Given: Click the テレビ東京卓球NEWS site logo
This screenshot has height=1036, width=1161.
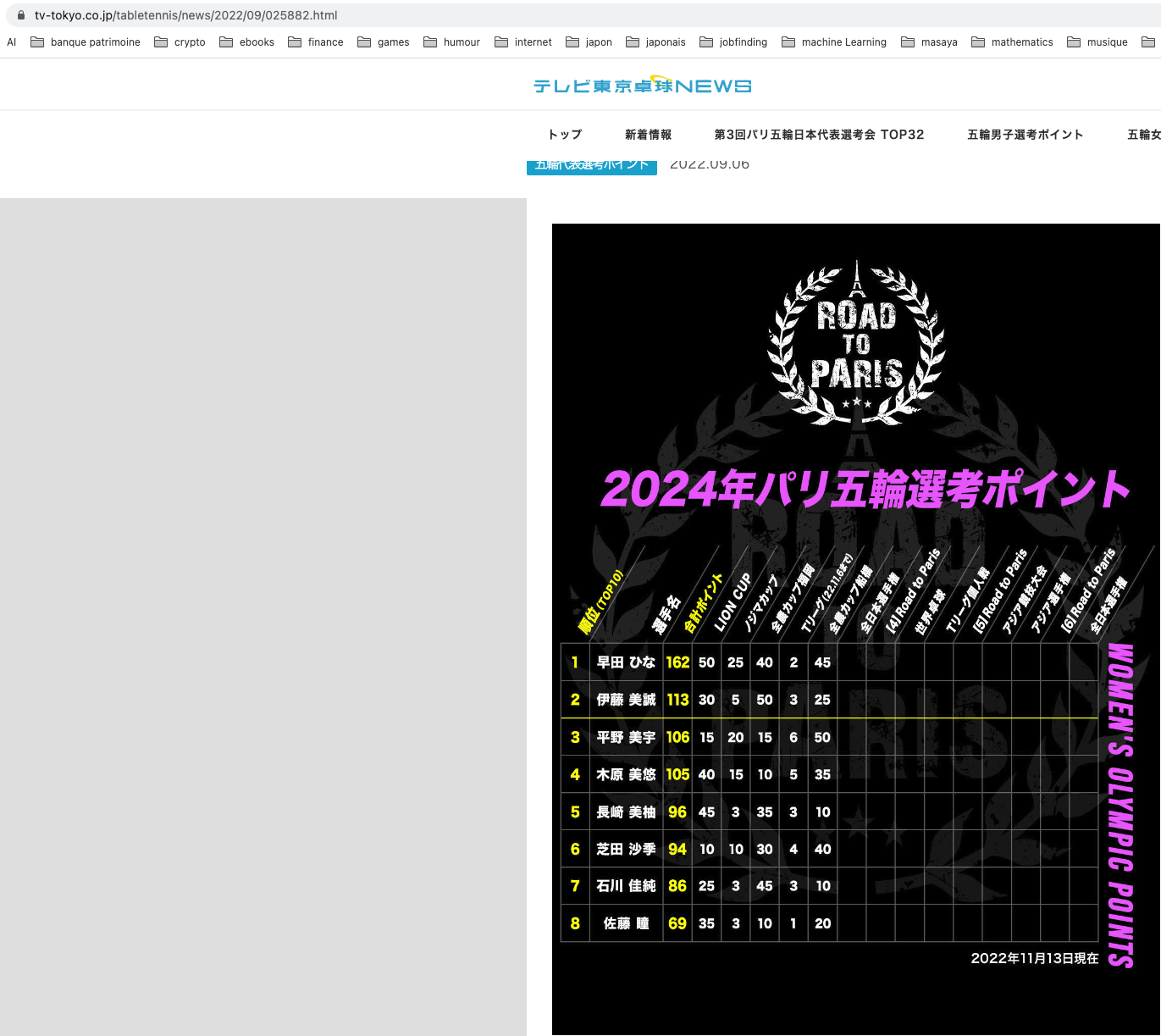Looking at the screenshot, I should [642, 85].
